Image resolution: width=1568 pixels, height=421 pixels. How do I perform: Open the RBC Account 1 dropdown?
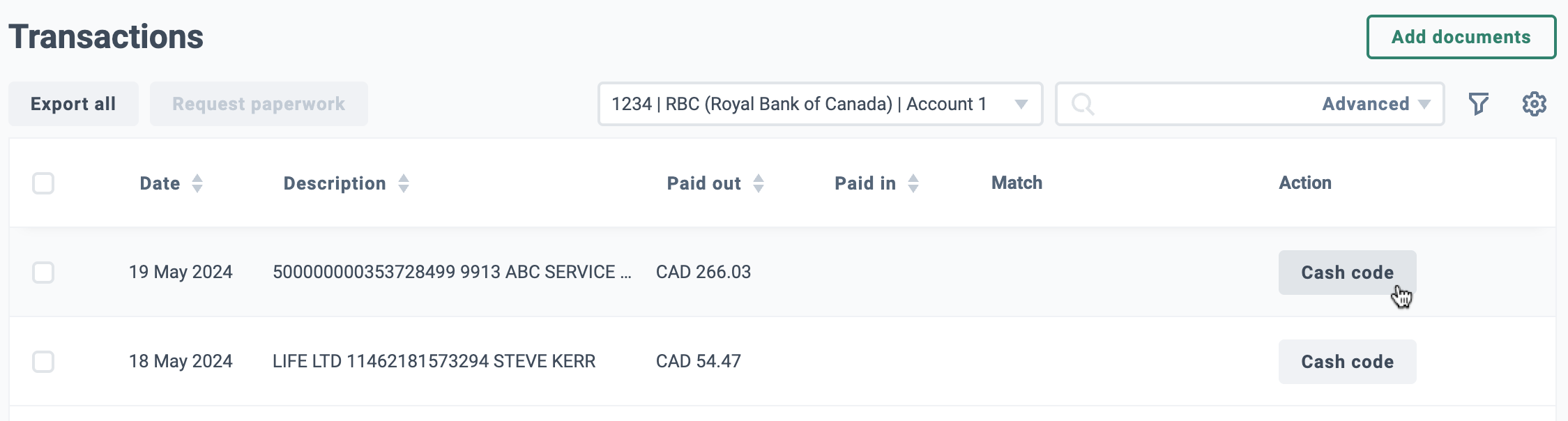pyautogui.click(x=820, y=104)
